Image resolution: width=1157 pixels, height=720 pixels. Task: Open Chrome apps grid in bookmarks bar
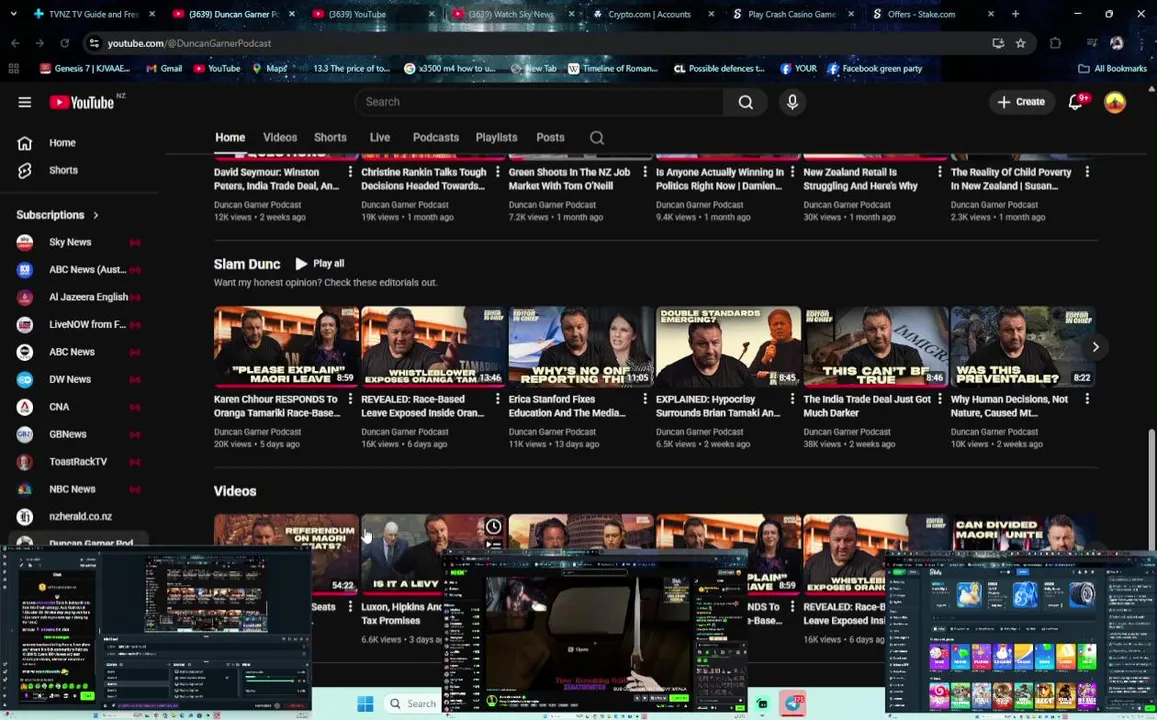point(13,69)
